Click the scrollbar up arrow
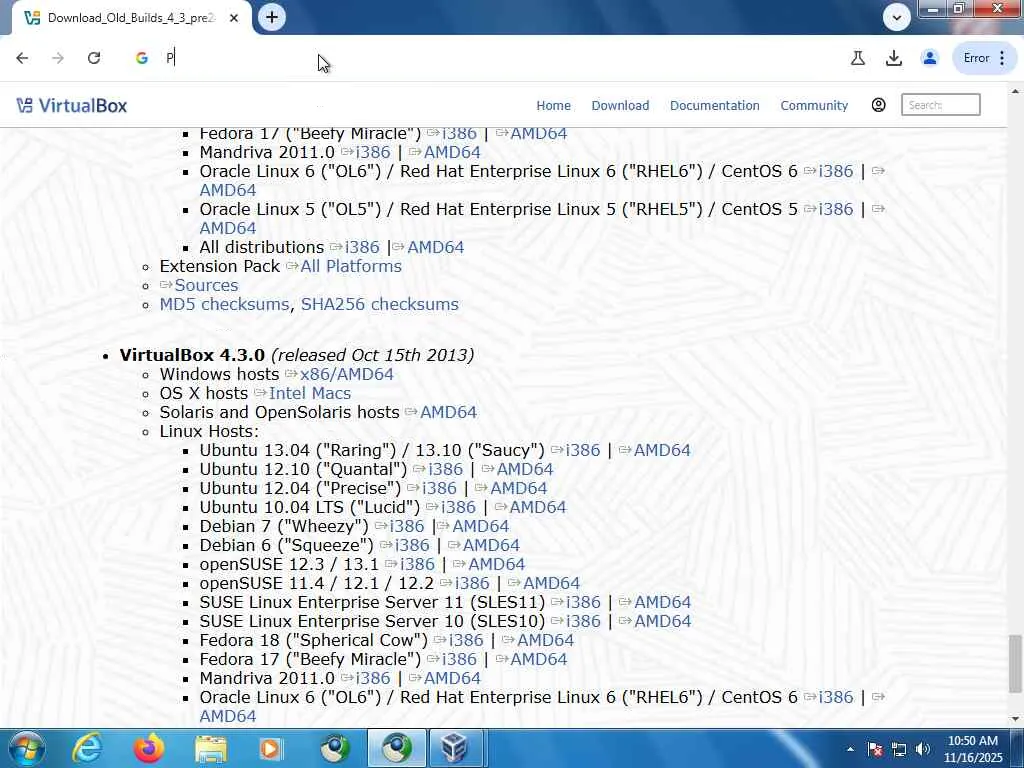 [x=1015, y=91]
